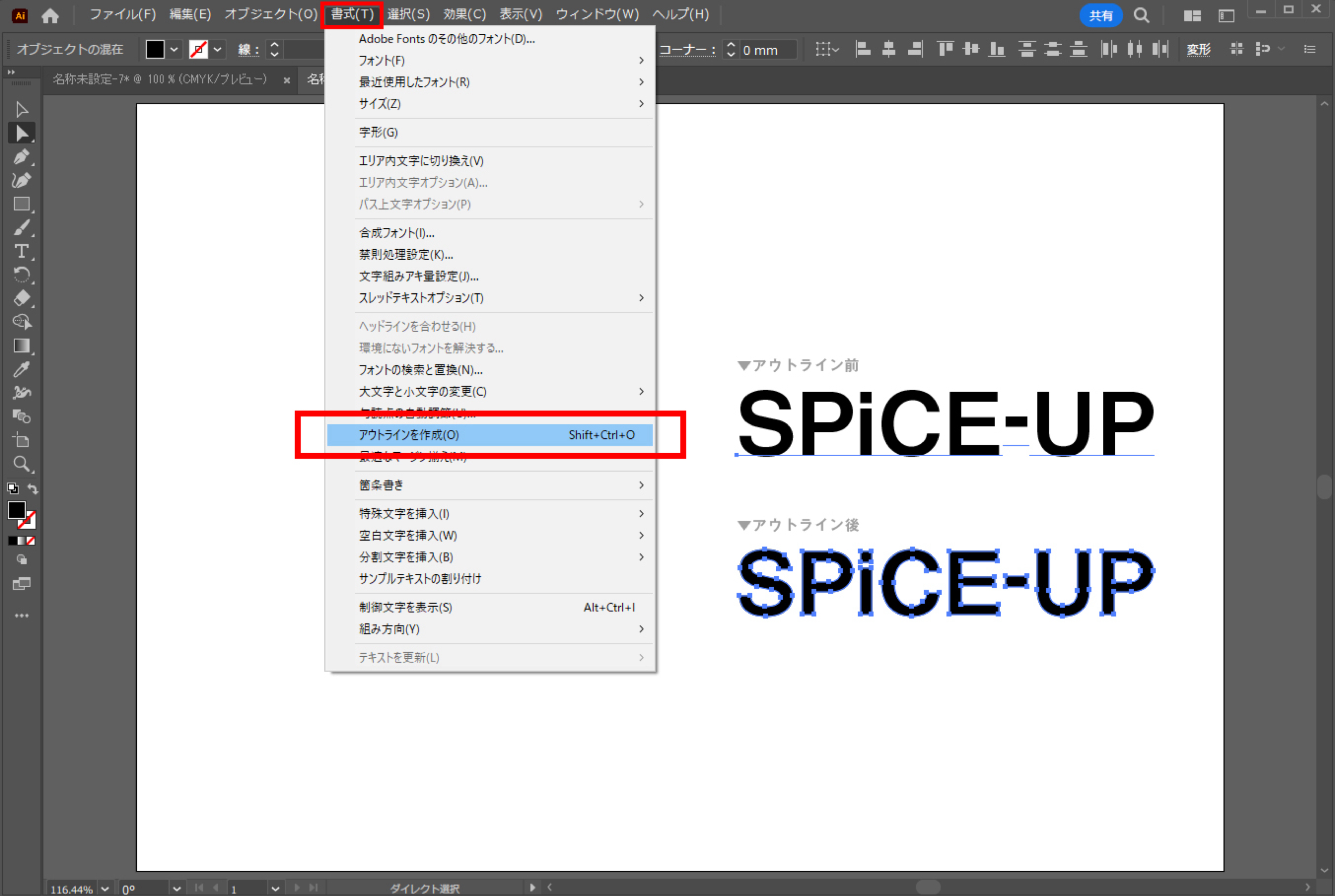Switch to draw mode icon
This screenshot has width=1335, height=896.
(x=22, y=560)
